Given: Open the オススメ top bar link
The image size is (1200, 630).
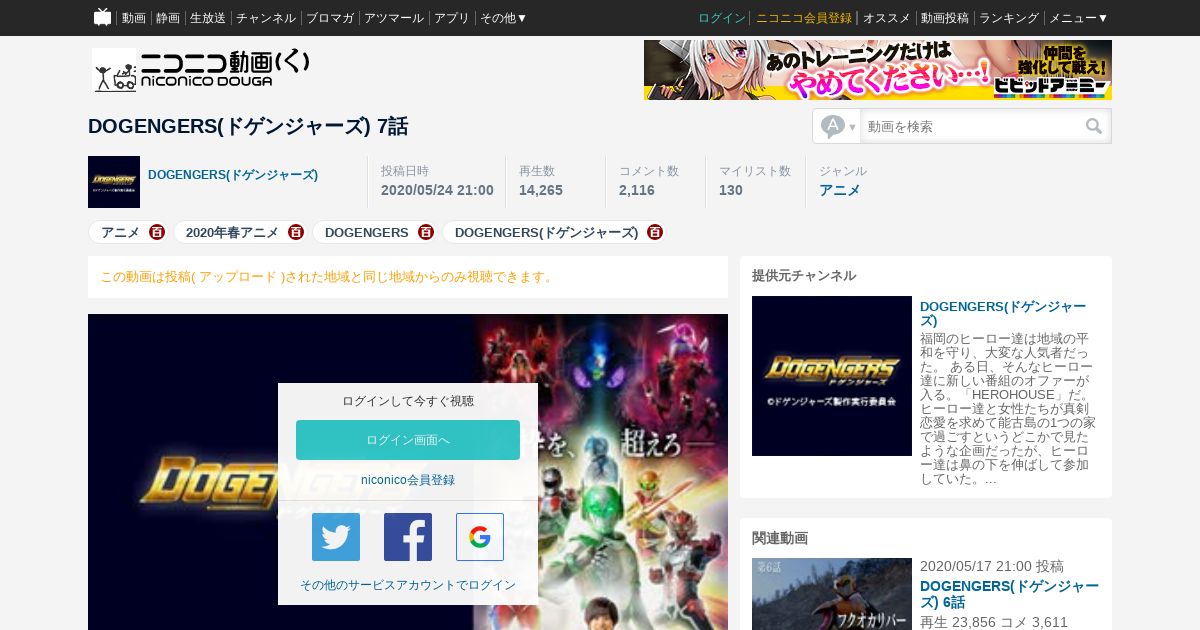Looking at the screenshot, I should click(887, 18).
